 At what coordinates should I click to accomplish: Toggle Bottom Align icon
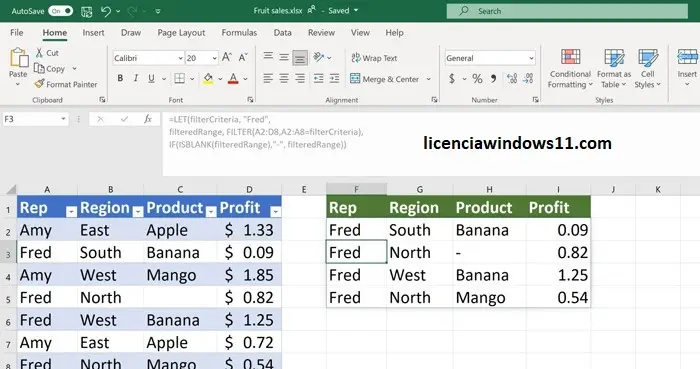300,58
